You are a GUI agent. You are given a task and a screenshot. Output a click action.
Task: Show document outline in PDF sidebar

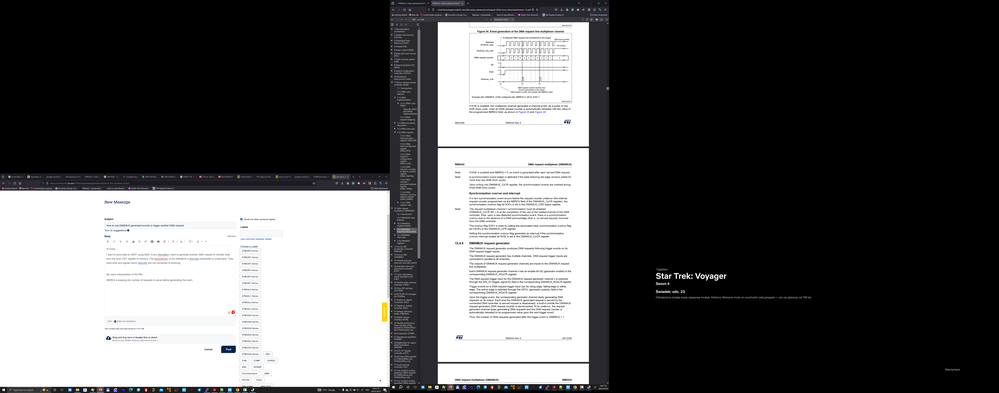396,24
